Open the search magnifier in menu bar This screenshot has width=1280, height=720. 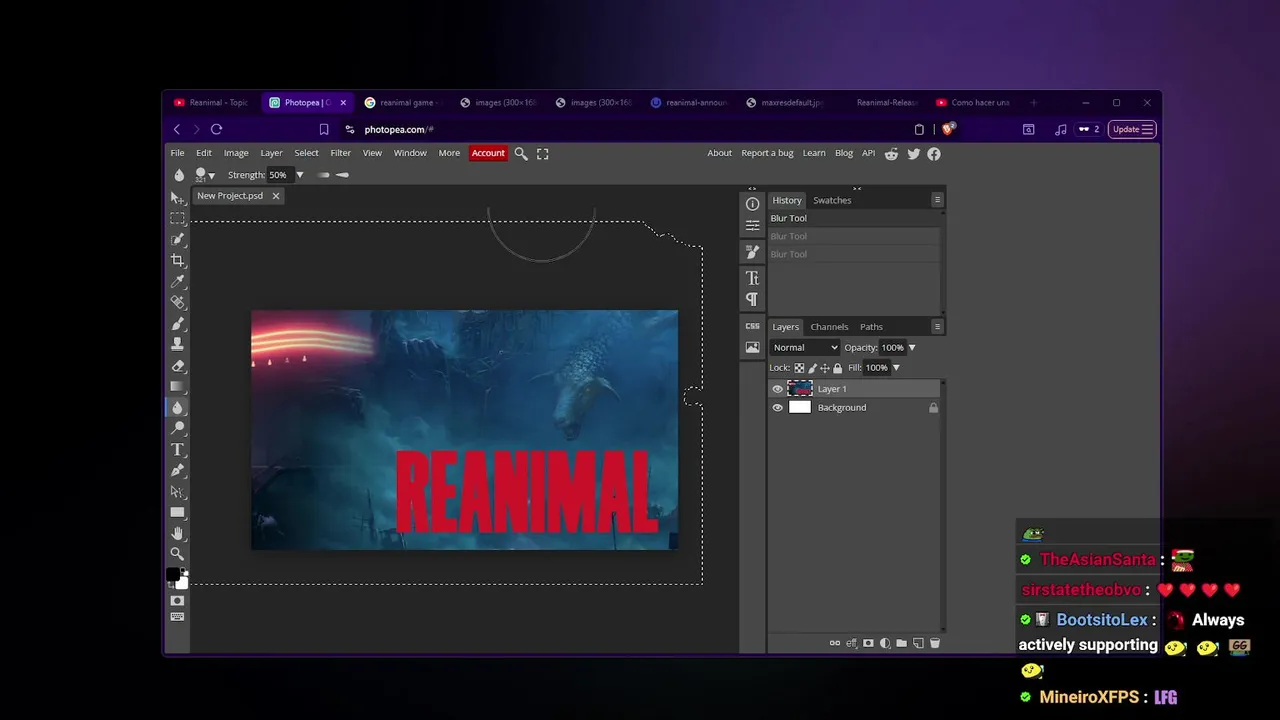(x=521, y=154)
